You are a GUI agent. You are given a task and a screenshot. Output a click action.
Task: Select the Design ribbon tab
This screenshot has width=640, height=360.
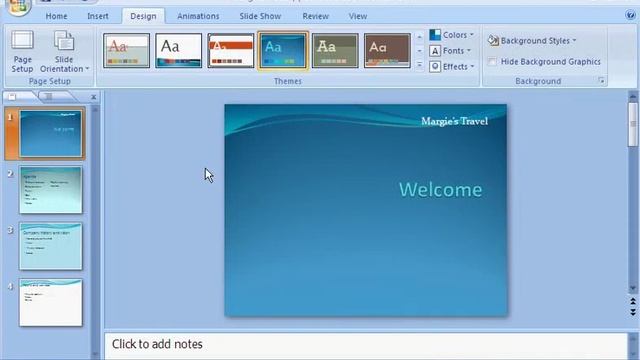coord(143,16)
